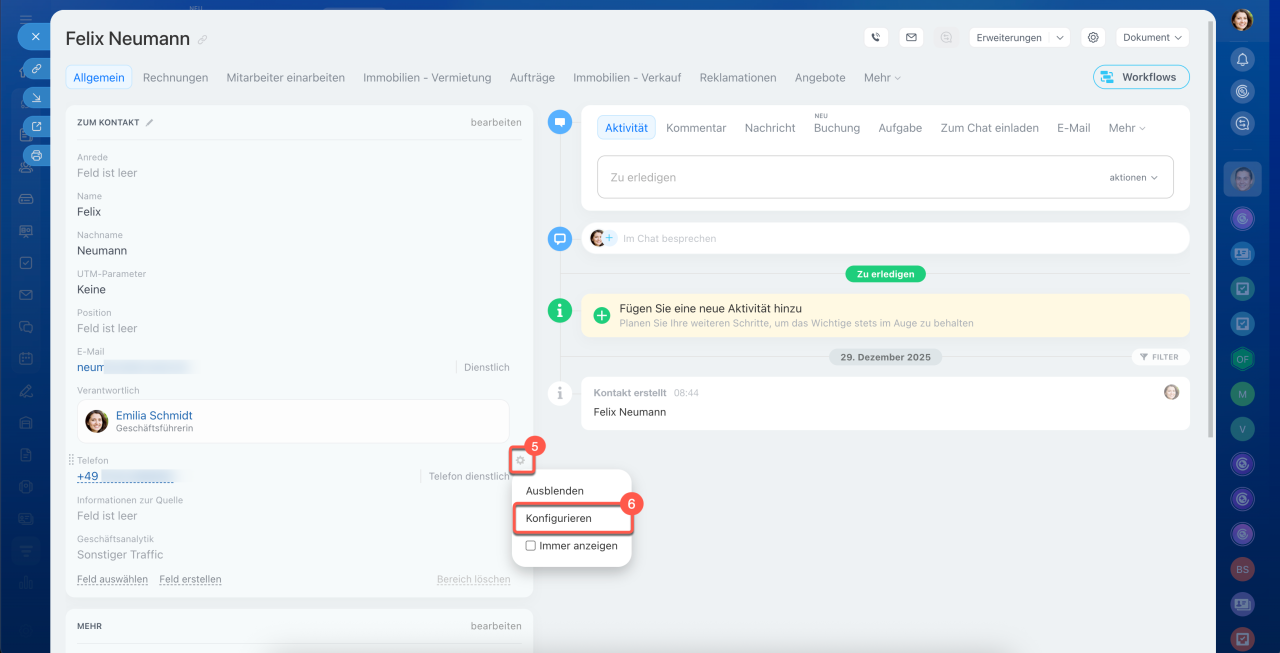Expand the aktionen dropdown in activity field

(x=1133, y=177)
